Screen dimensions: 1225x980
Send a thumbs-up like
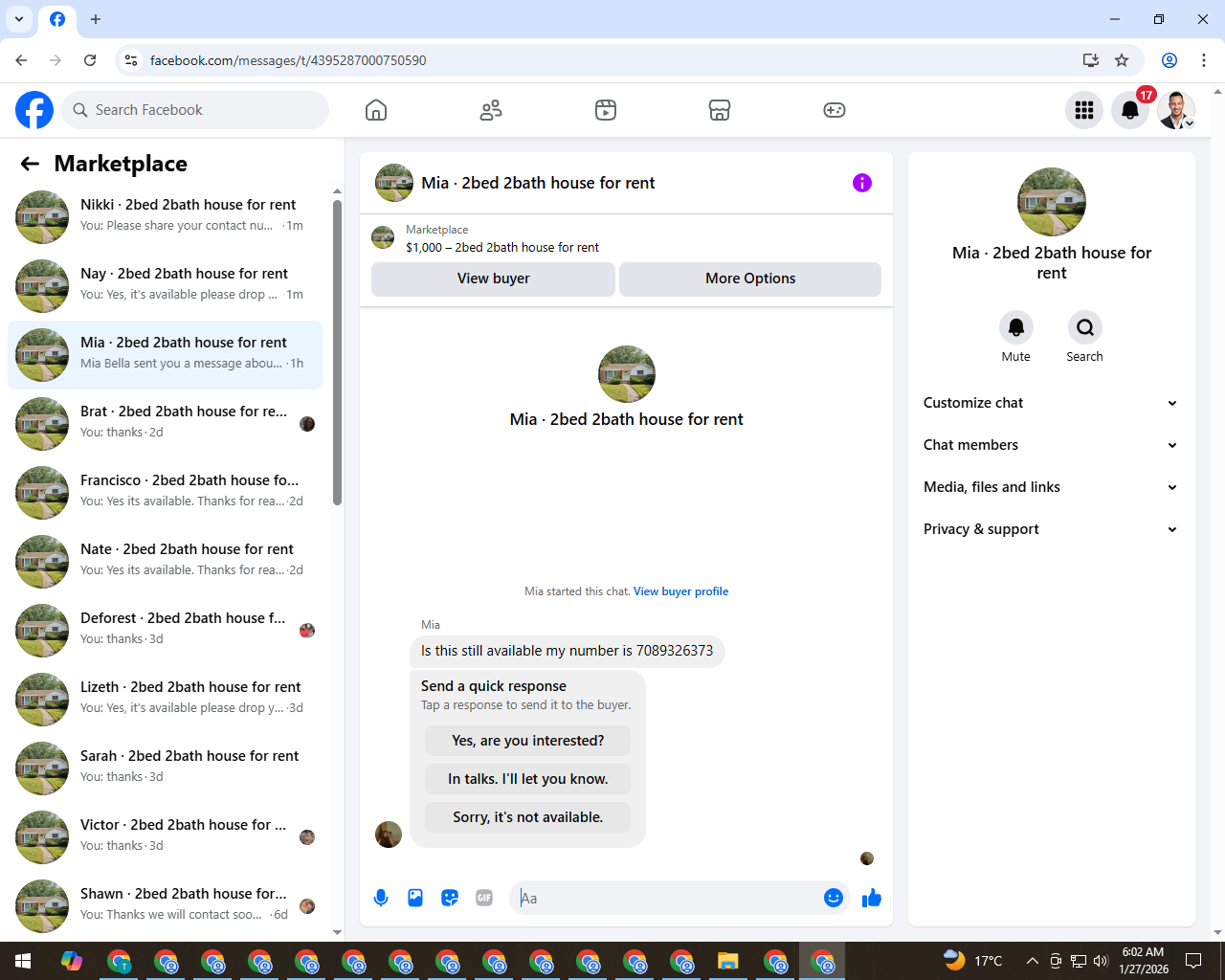[x=872, y=898]
